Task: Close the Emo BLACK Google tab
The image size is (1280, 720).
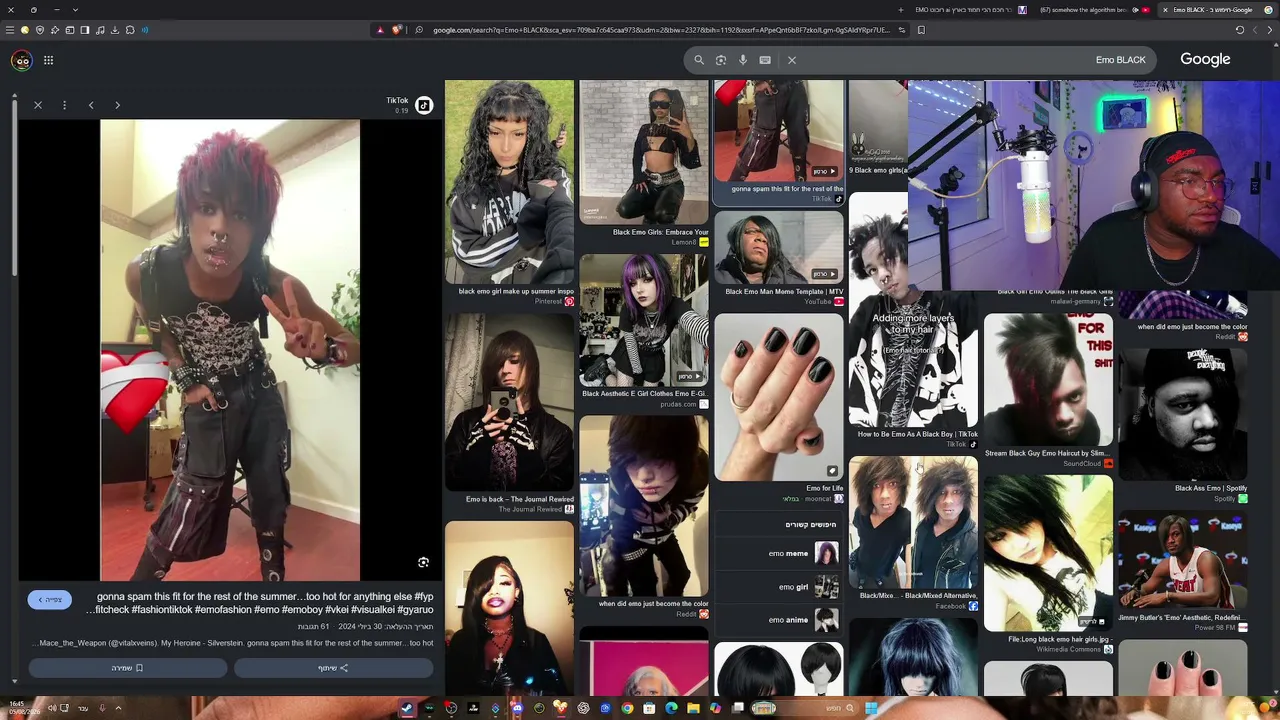Action: [x=1165, y=10]
